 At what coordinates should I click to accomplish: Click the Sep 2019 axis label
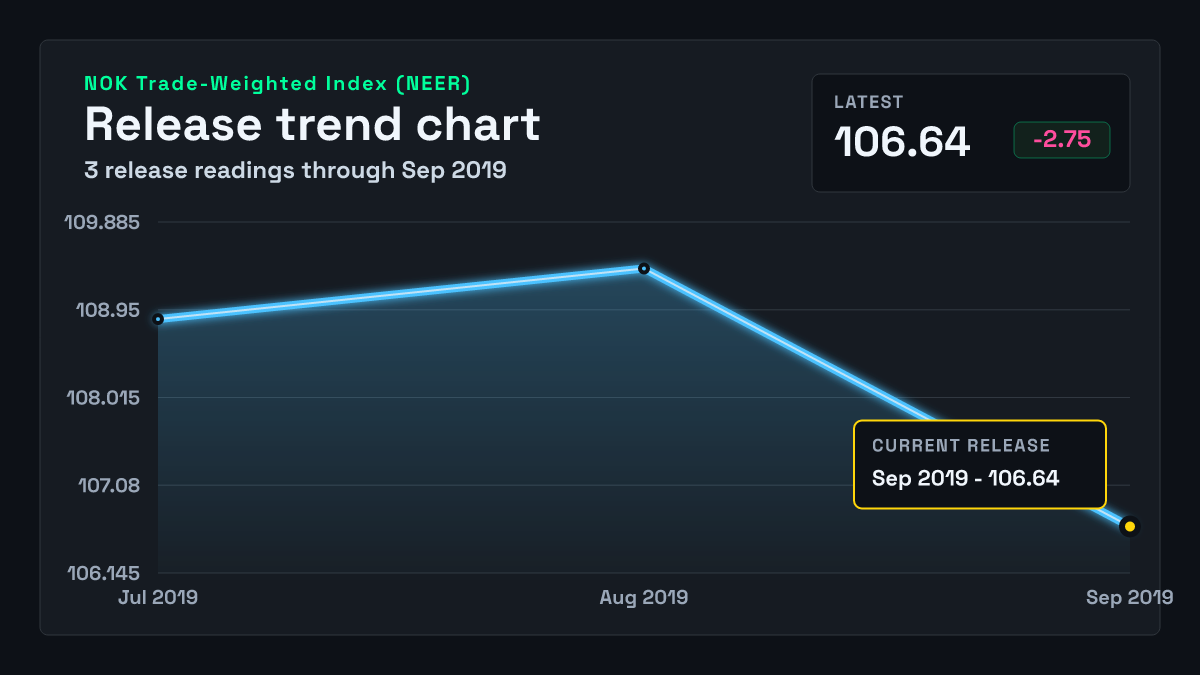point(1130,597)
